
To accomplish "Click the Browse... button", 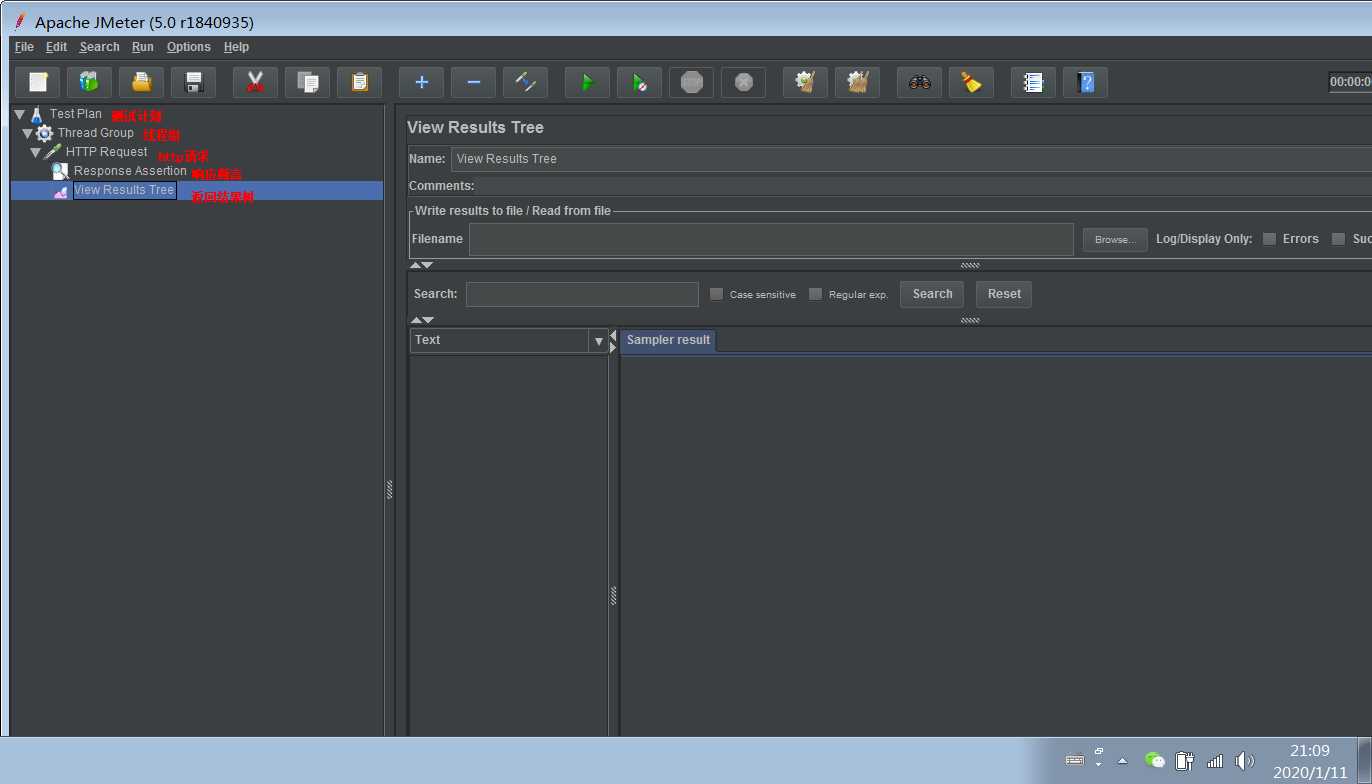I will [x=1115, y=240].
